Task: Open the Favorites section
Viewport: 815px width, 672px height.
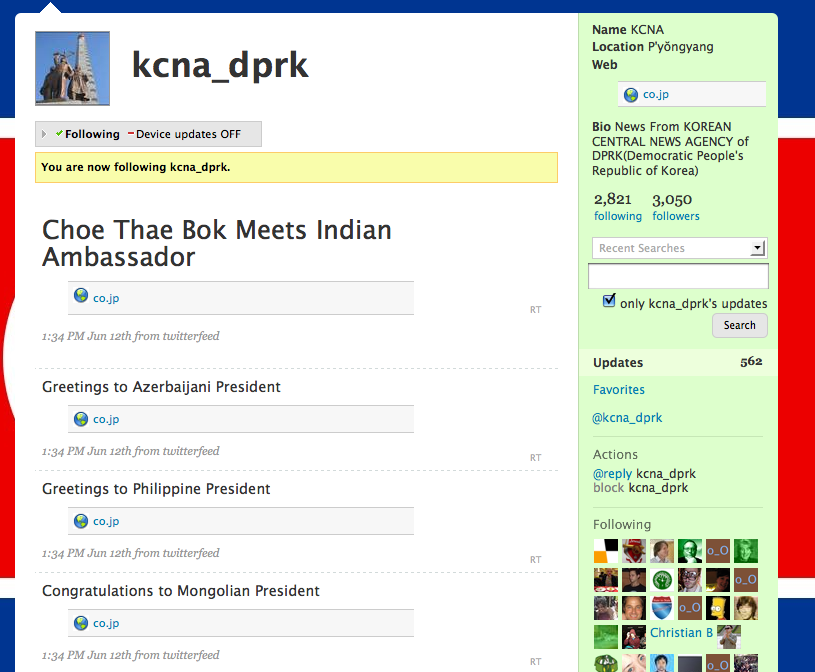Action: click(618, 390)
